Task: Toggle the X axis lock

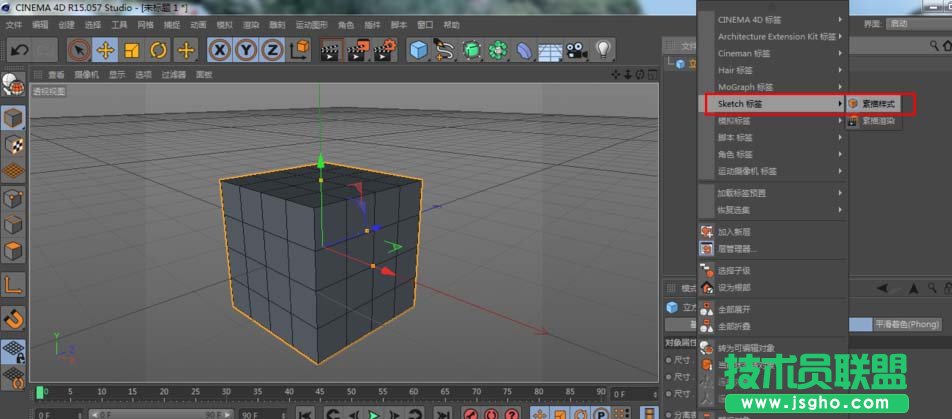Action: coord(220,50)
